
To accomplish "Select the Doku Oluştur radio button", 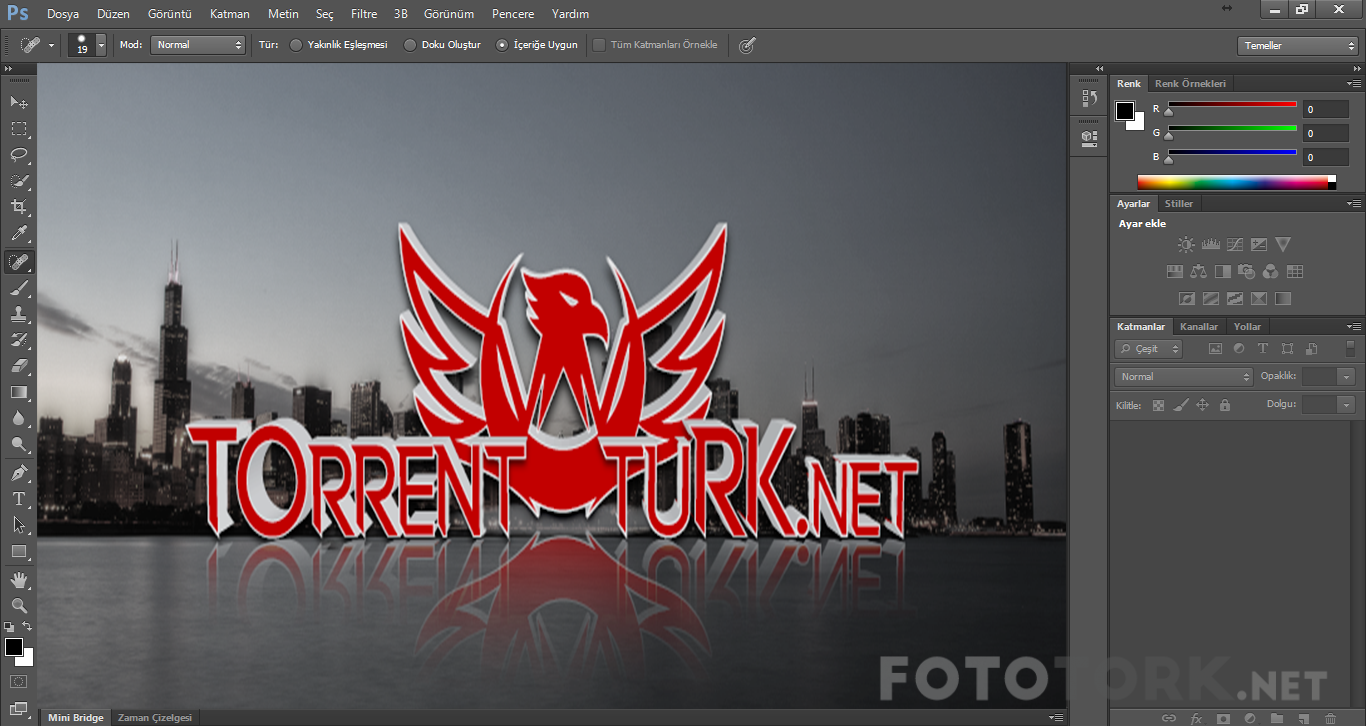I will 410,45.
